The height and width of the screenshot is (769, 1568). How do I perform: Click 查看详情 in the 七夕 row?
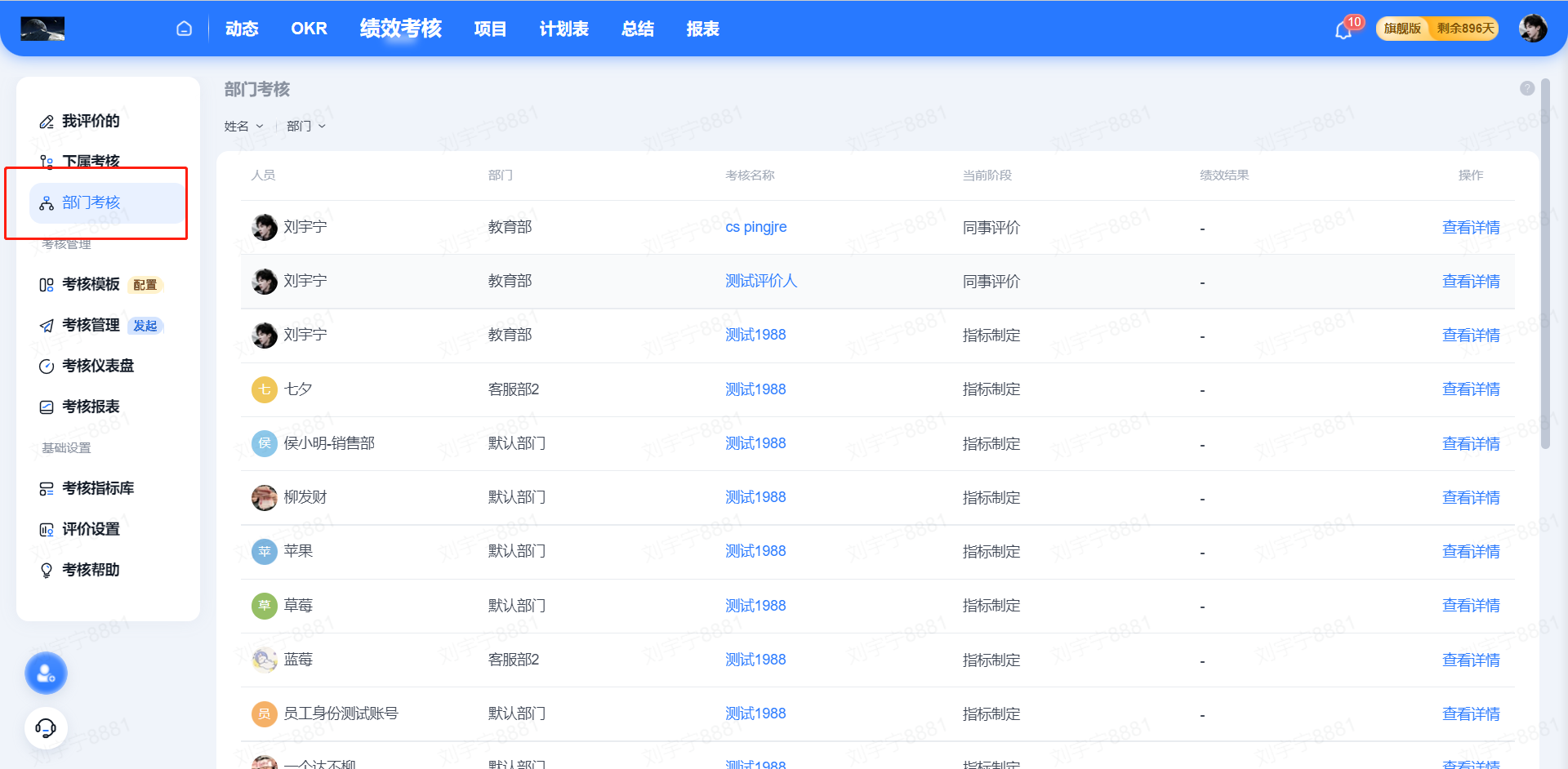pos(1471,389)
